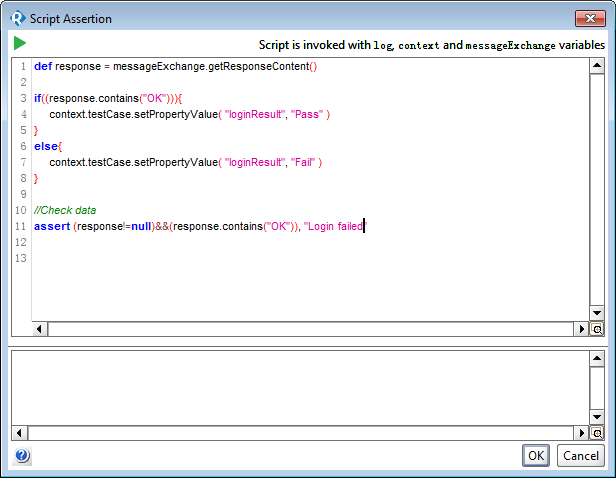Image resolution: width=616 pixels, height=478 pixels.
Task: Click line number 9 in gutter
Action: [x=23, y=194]
